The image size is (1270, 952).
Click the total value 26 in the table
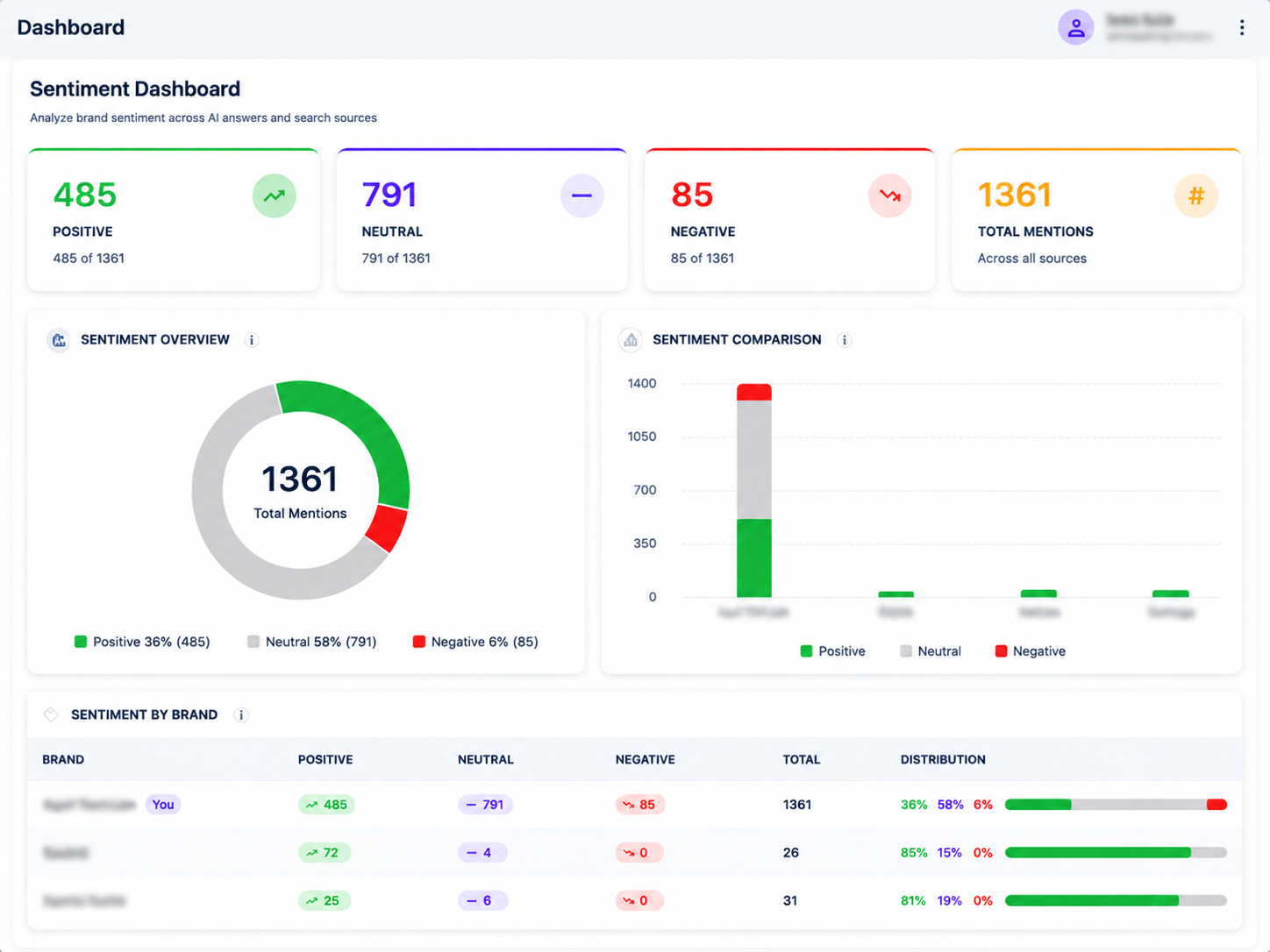point(791,853)
